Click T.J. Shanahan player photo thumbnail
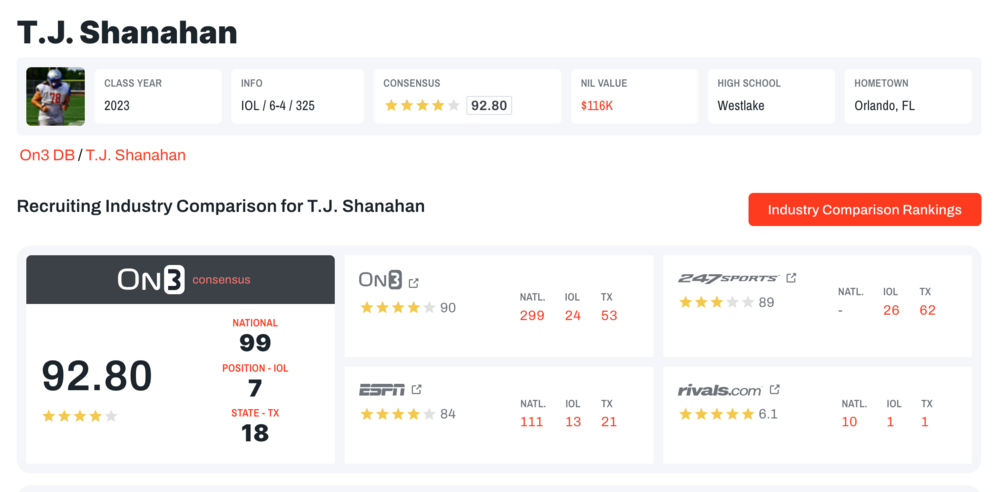Image resolution: width=1000 pixels, height=492 pixels. point(56,96)
